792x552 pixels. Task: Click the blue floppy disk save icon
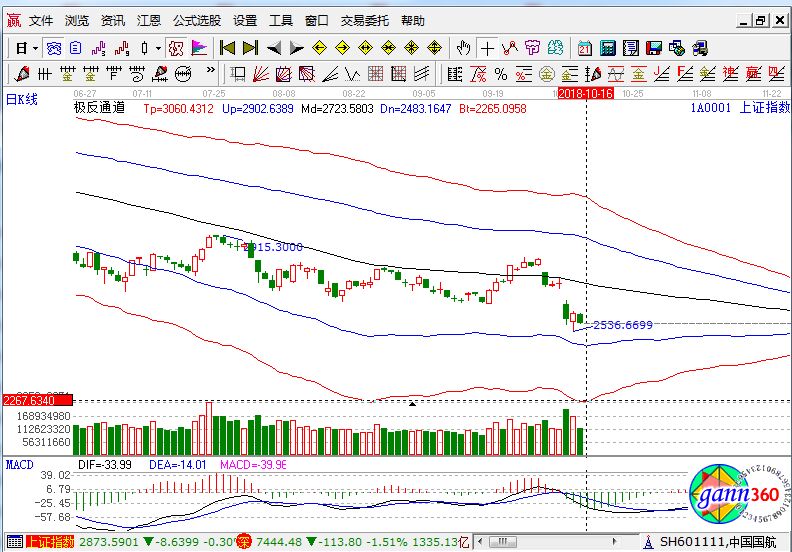pyautogui.click(x=653, y=47)
